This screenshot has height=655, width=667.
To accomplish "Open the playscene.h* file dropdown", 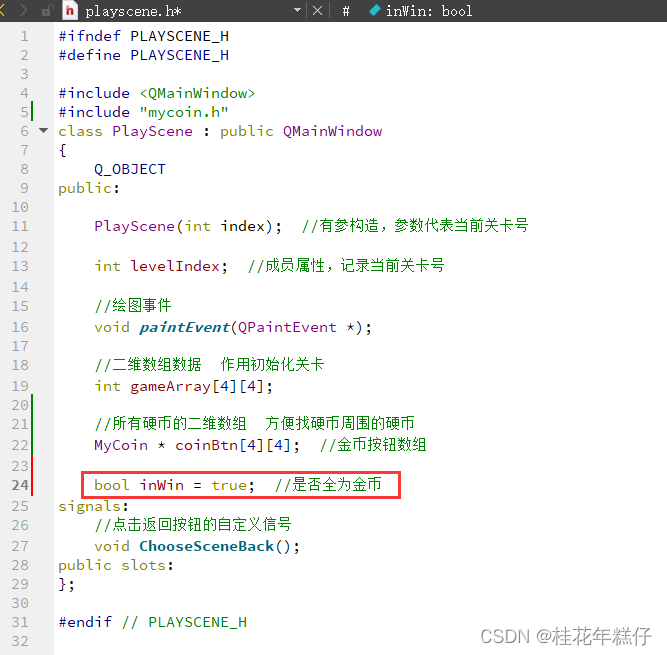I will pyautogui.click(x=298, y=10).
